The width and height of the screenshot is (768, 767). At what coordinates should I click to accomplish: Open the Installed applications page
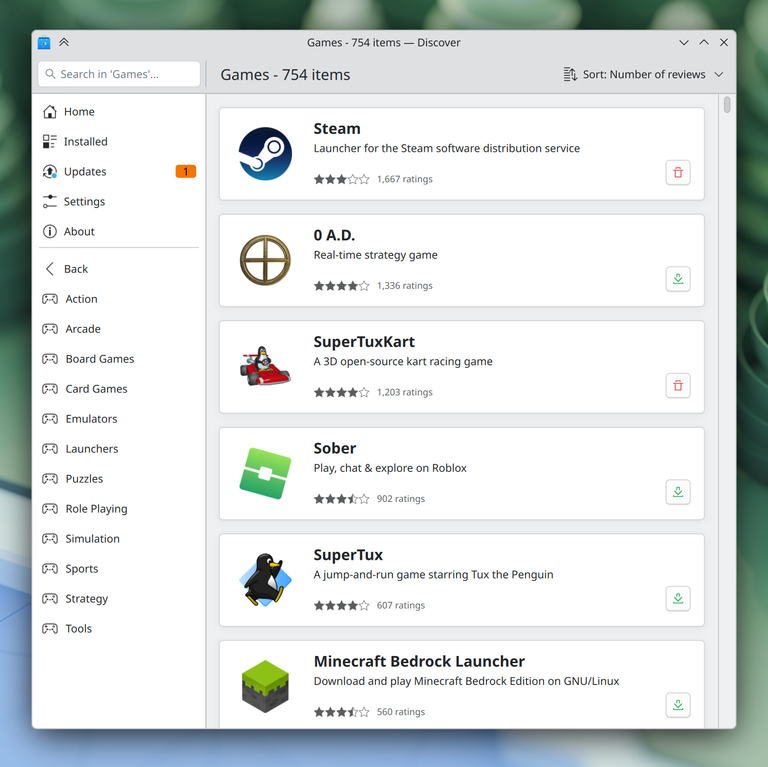tap(85, 142)
